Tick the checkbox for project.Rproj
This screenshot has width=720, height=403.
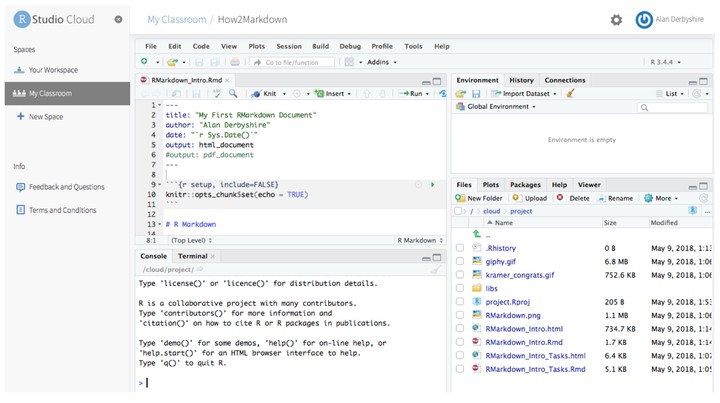point(460,302)
